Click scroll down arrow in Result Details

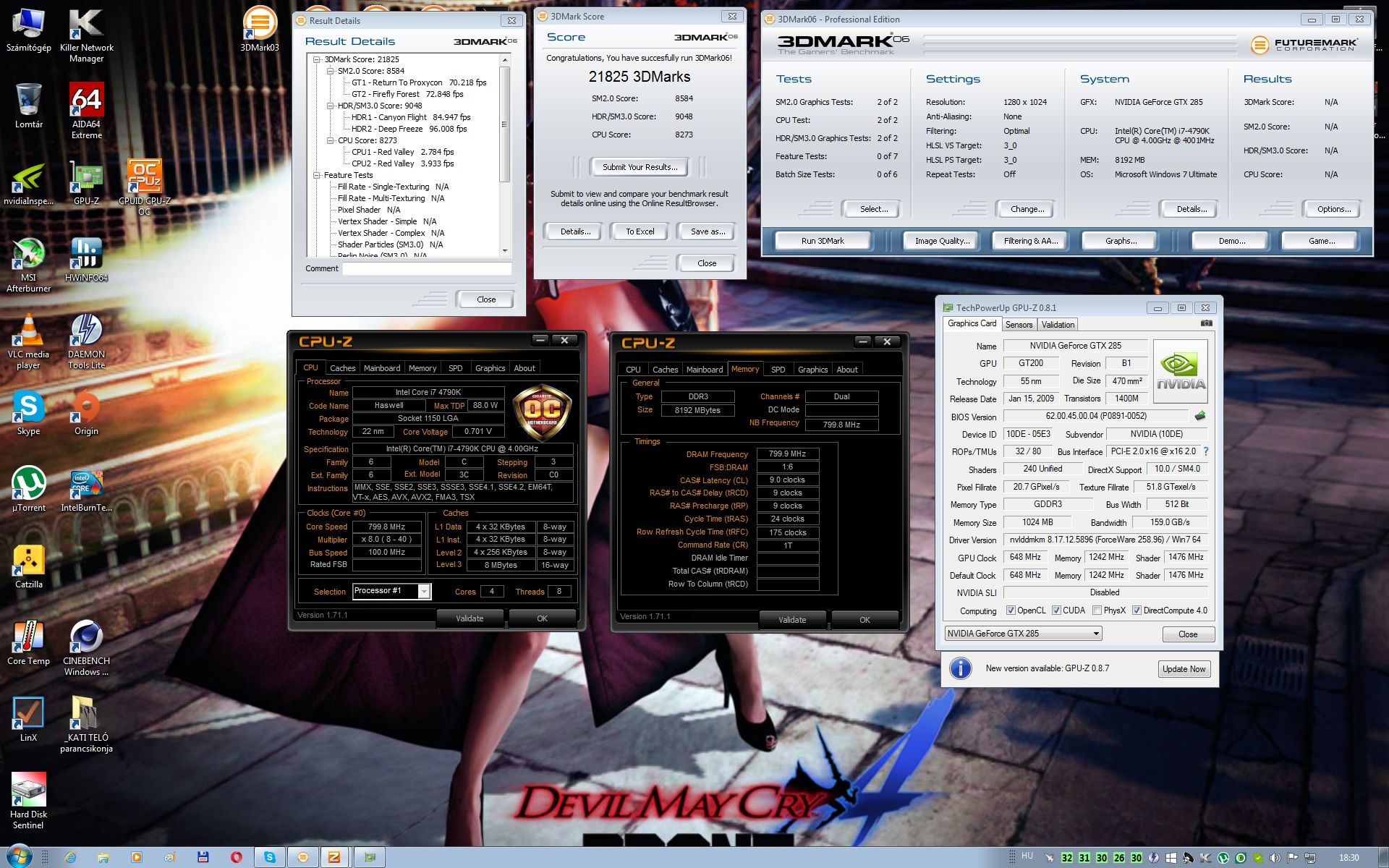[x=505, y=251]
